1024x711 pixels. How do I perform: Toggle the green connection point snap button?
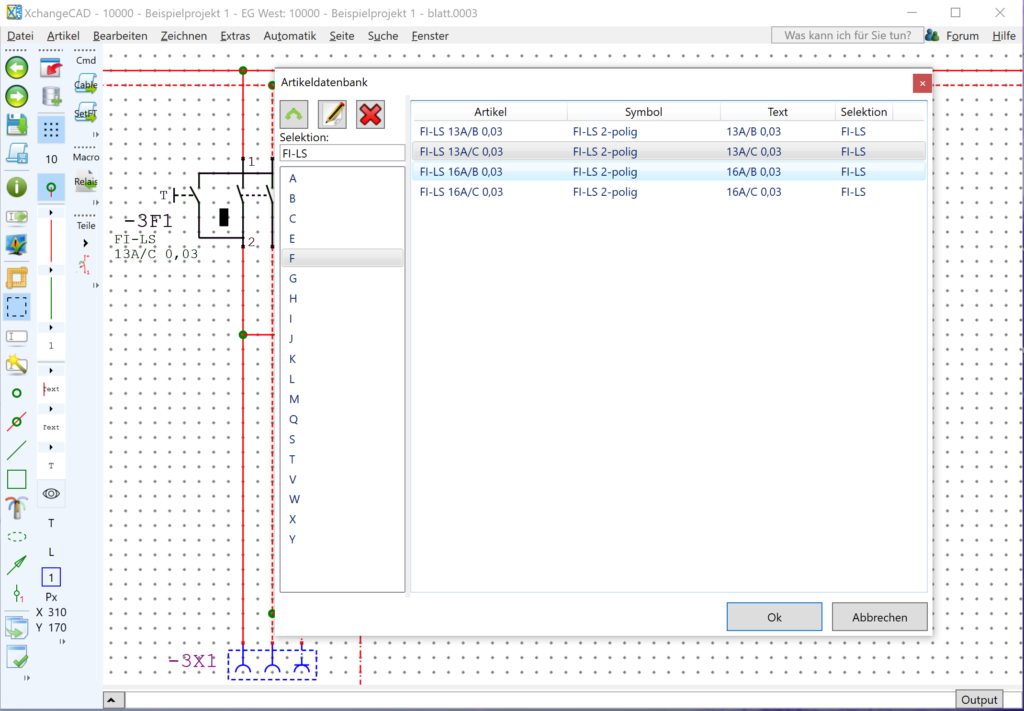pyautogui.click(x=51, y=188)
